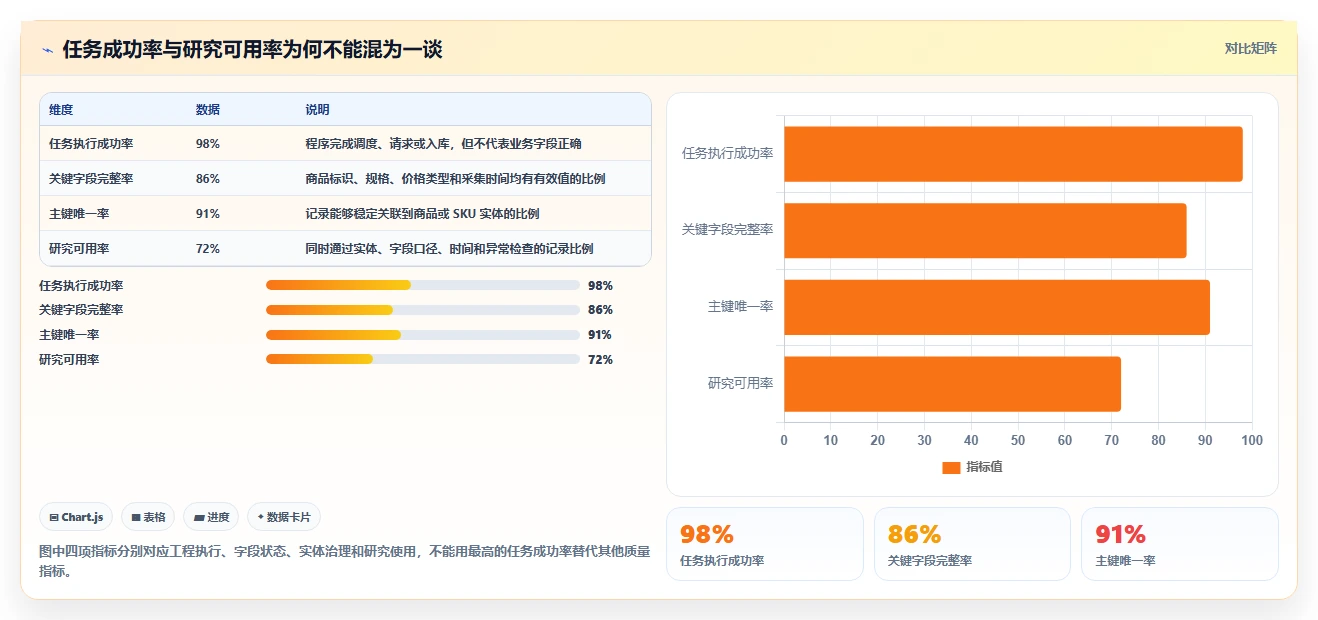Click the description starting 商品标识、规格
1318x620 pixels.
tap(455, 179)
